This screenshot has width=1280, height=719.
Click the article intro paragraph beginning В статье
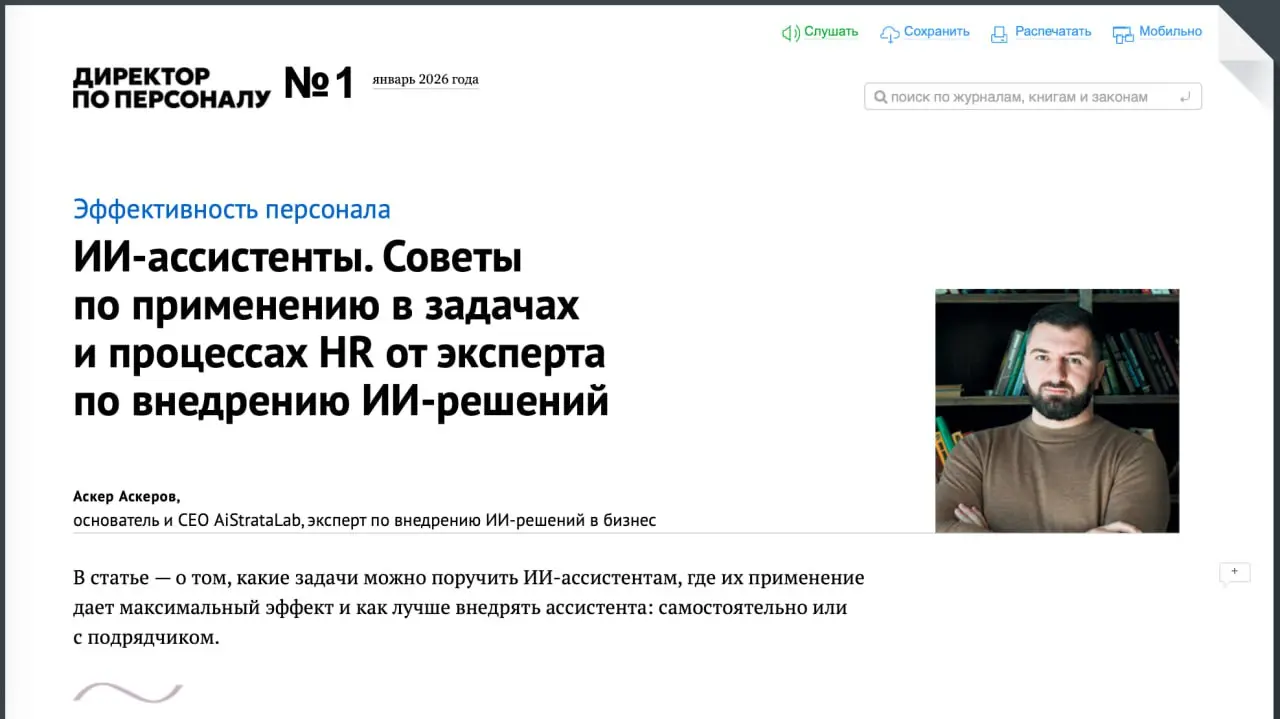pyautogui.click(x=469, y=607)
